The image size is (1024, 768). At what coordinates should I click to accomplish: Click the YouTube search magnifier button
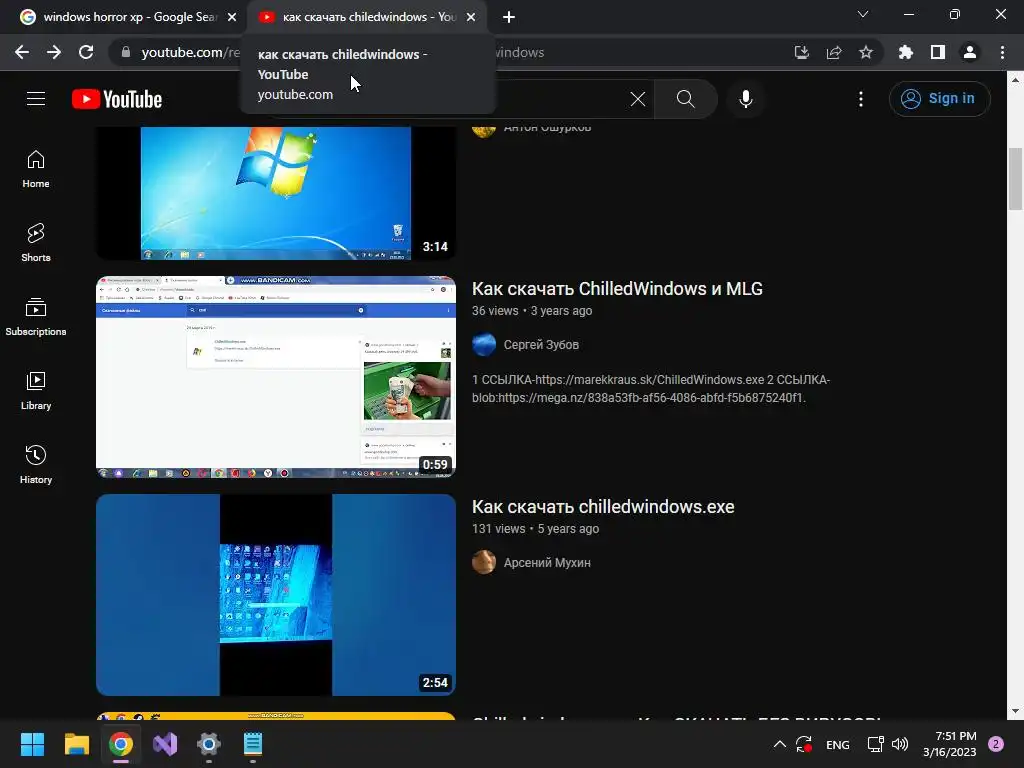coord(686,99)
